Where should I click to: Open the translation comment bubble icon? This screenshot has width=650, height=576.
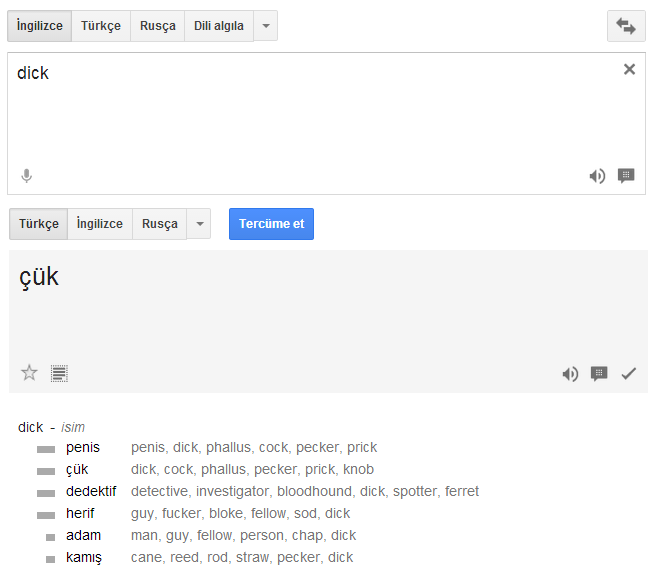click(x=599, y=374)
